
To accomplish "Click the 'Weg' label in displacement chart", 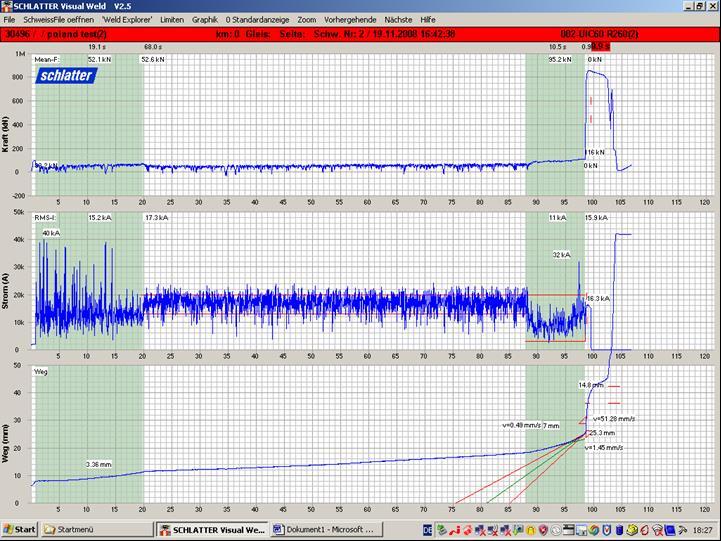I will click(x=40, y=372).
